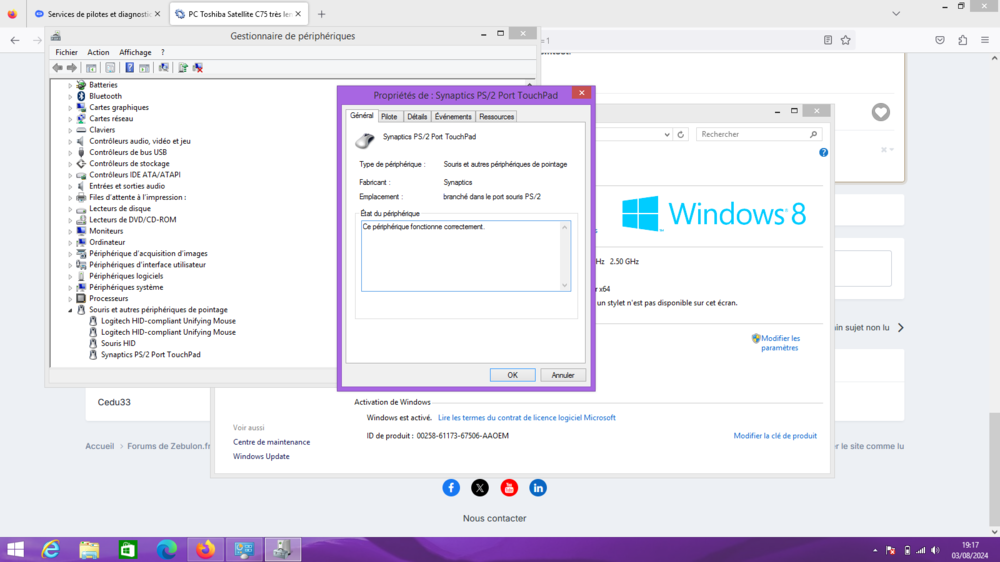The height and width of the screenshot is (562, 1000).
Task: Click the uninstall device toolbar icon
Action: coord(198,68)
